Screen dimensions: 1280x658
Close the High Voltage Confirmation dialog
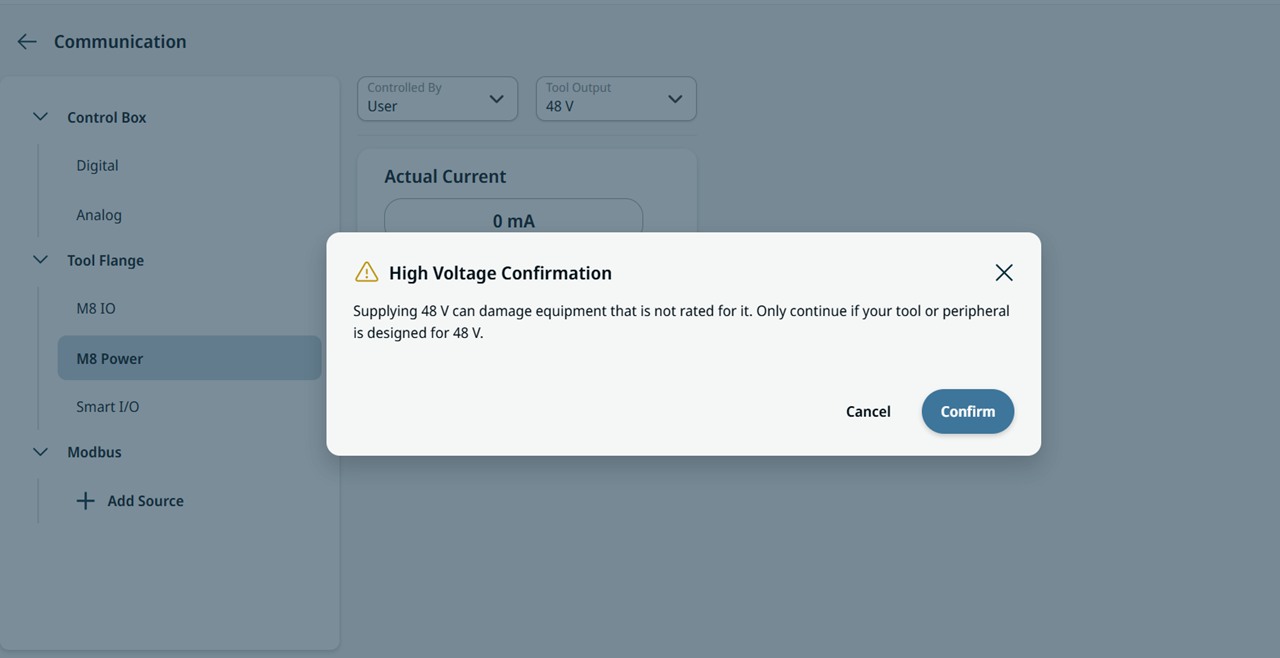[x=1004, y=273]
